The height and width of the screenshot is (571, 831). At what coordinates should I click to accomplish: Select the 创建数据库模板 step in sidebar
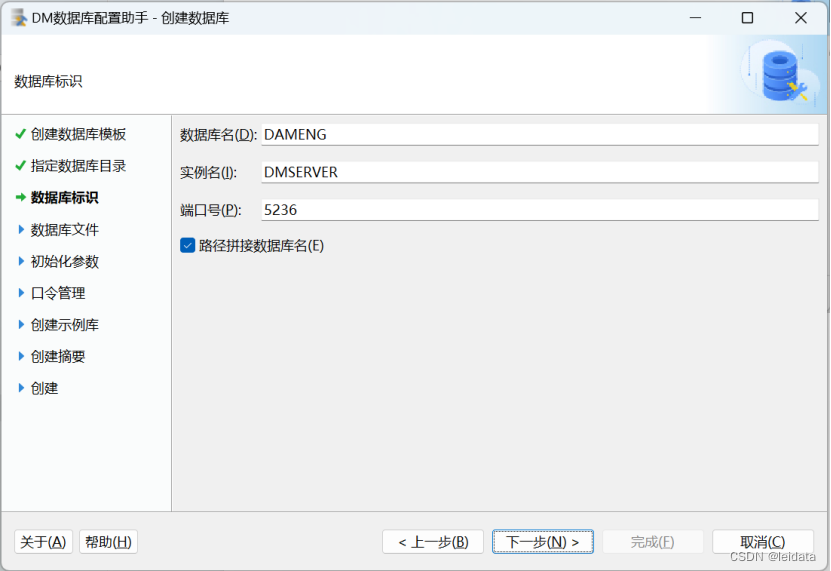(x=78, y=134)
